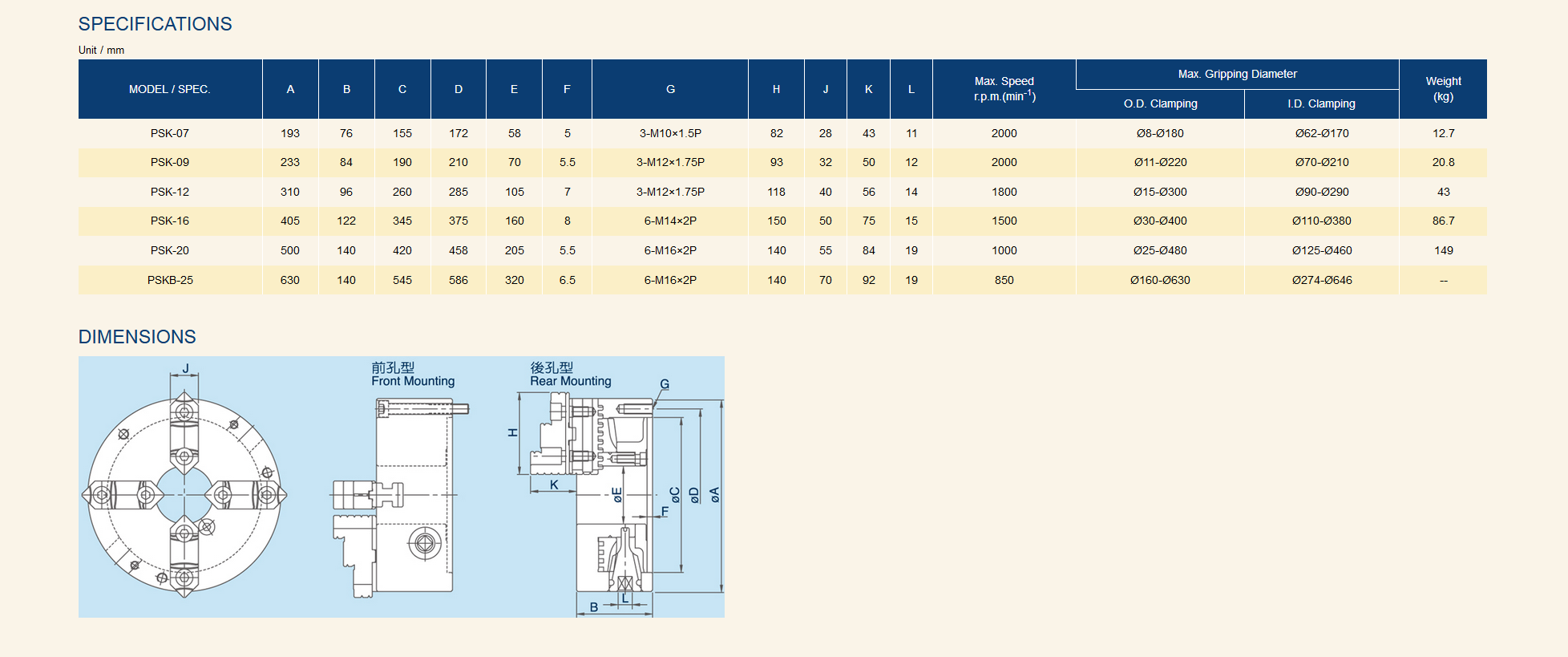Select the PSK-07 model cell

point(170,133)
